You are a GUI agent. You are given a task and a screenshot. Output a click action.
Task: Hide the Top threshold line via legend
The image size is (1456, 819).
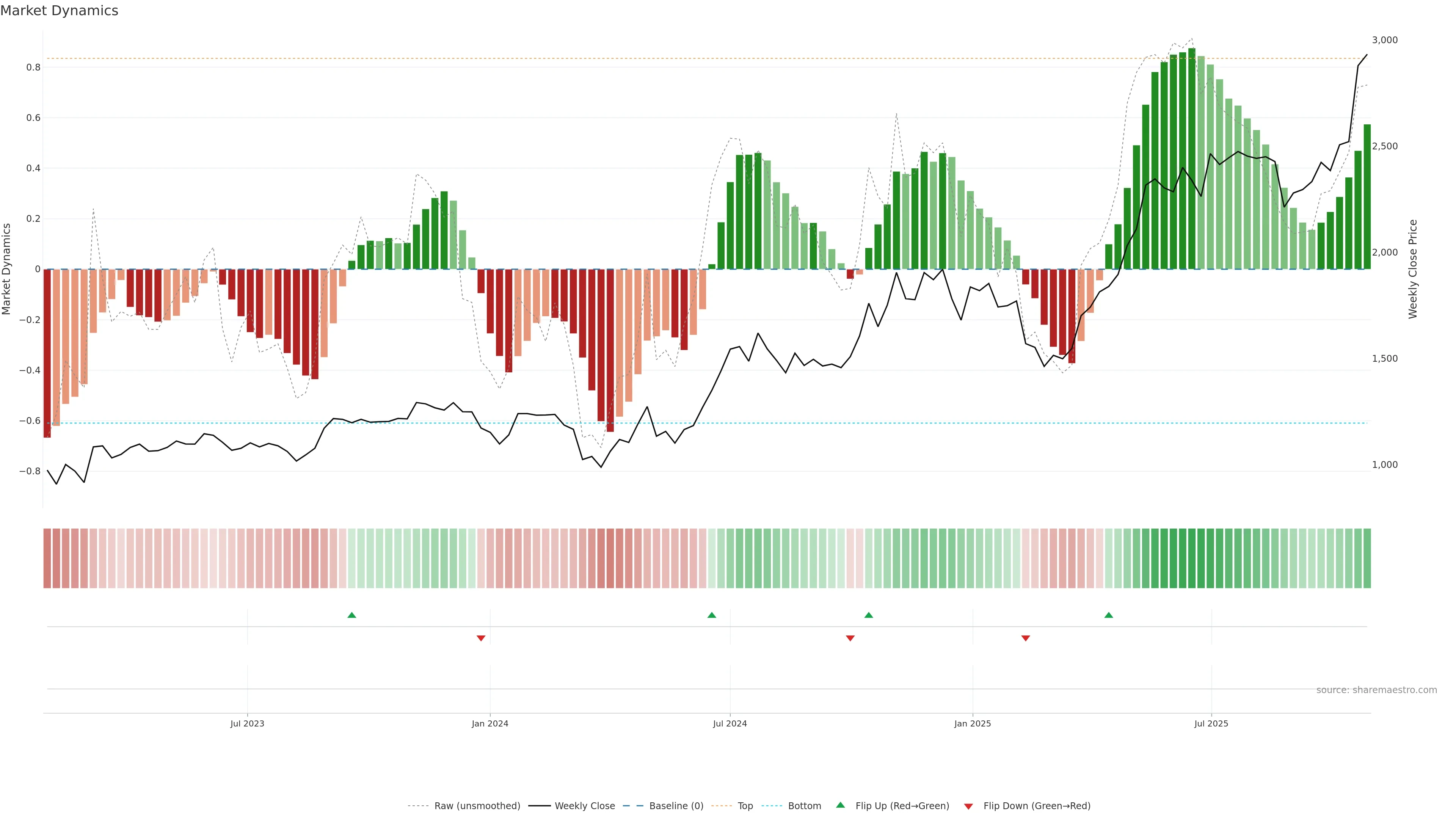click(x=745, y=806)
